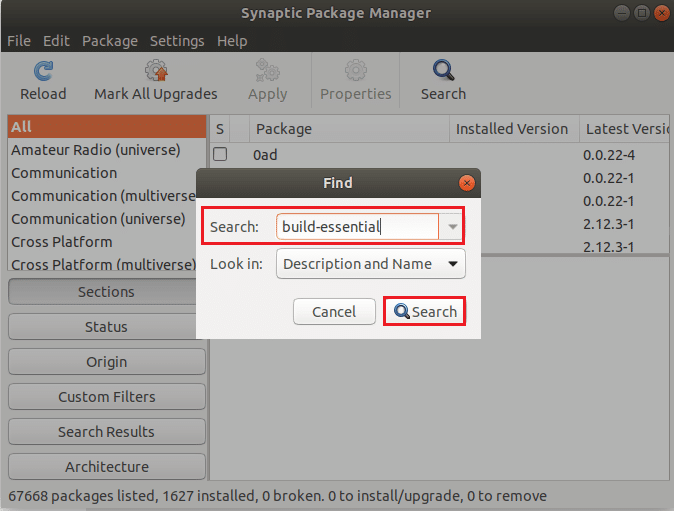674x511 pixels.
Task: Click the Mark All Upgrades icon
Action: tap(155, 71)
